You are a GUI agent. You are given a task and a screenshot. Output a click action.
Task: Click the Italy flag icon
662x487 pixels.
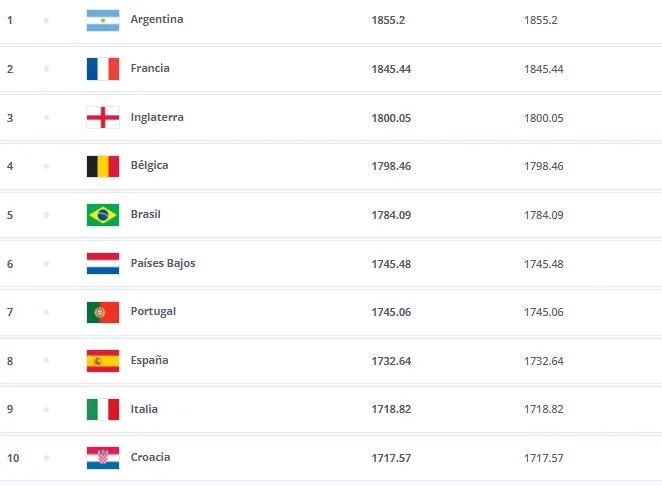(103, 409)
